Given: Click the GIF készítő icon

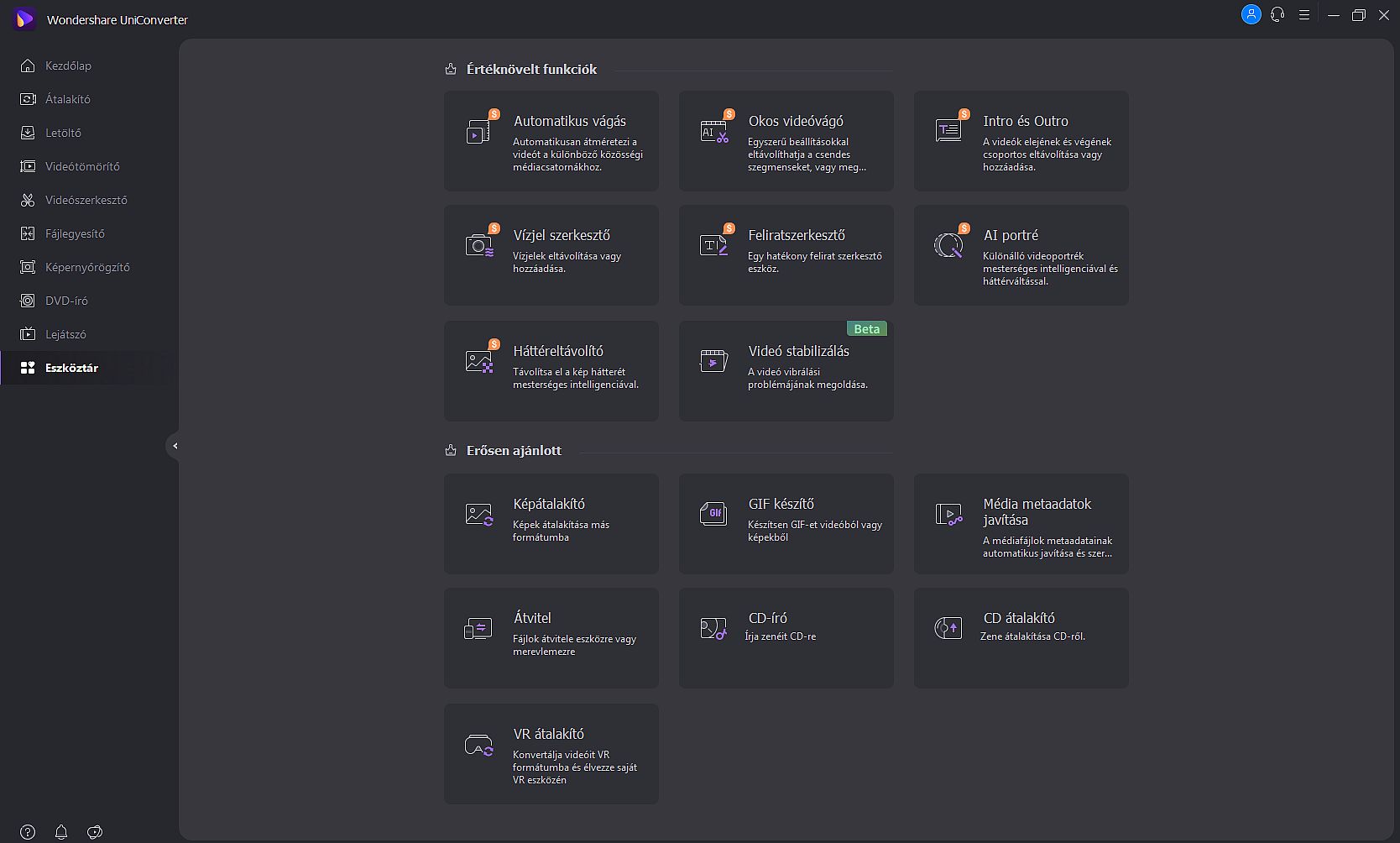Looking at the screenshot, I should point(713,513).
